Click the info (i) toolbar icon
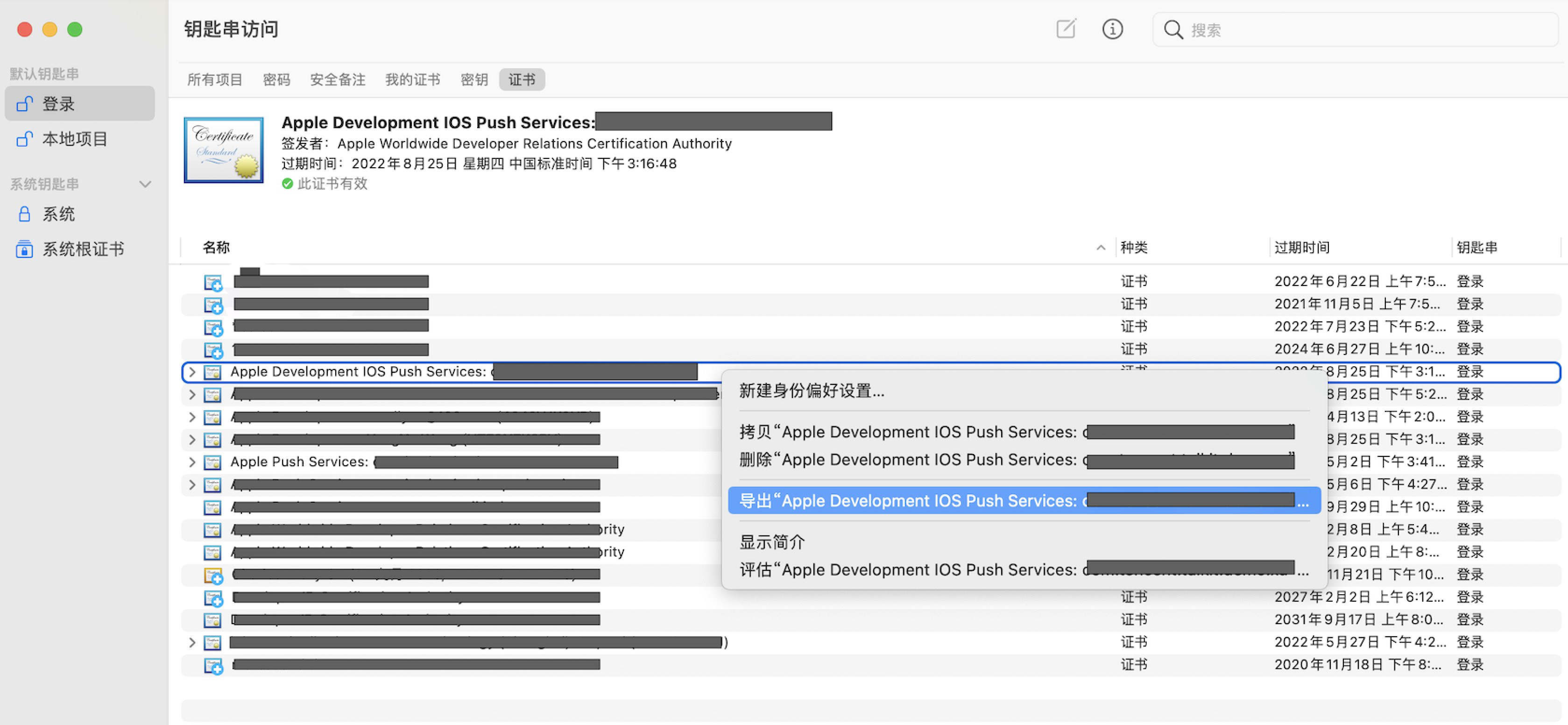The width and height of the screenshot is (1568, 725). 1112,28
